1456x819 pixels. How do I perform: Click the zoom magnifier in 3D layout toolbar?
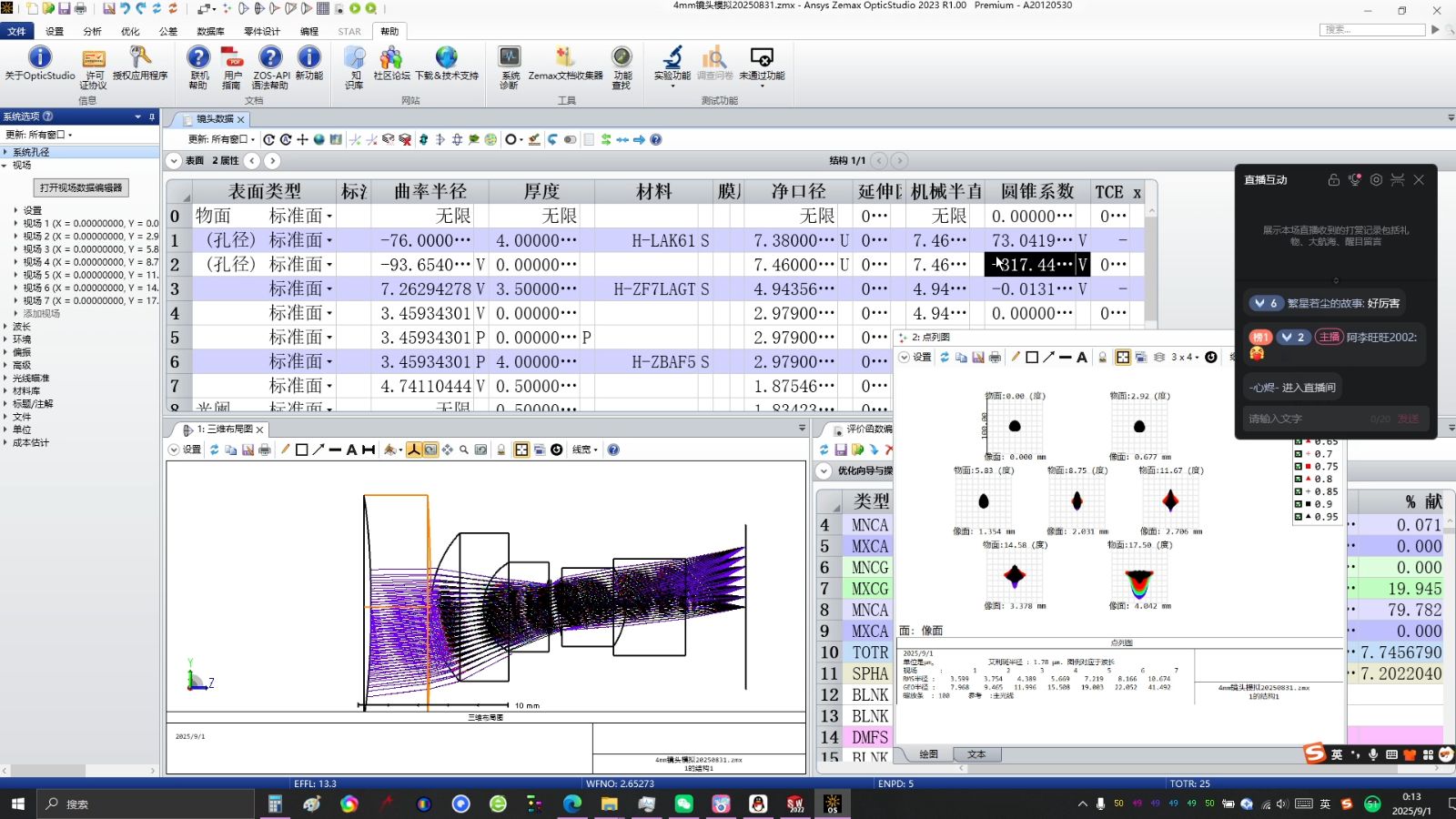point(464,450)
